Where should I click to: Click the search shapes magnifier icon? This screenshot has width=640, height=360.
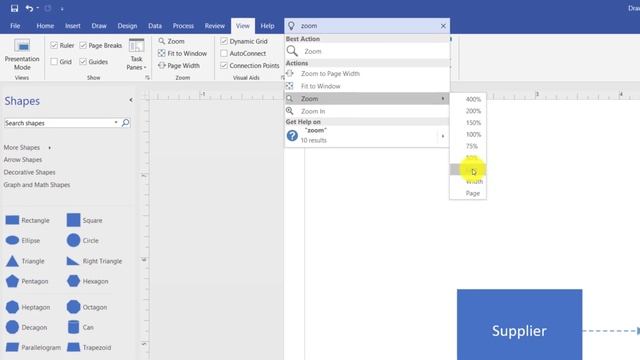pos(126,122)
